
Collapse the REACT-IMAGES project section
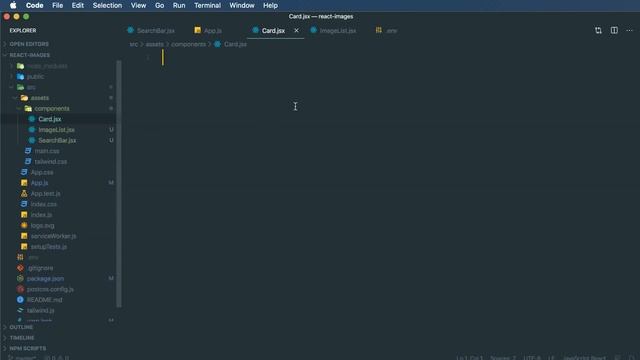[x=29, y=55]
